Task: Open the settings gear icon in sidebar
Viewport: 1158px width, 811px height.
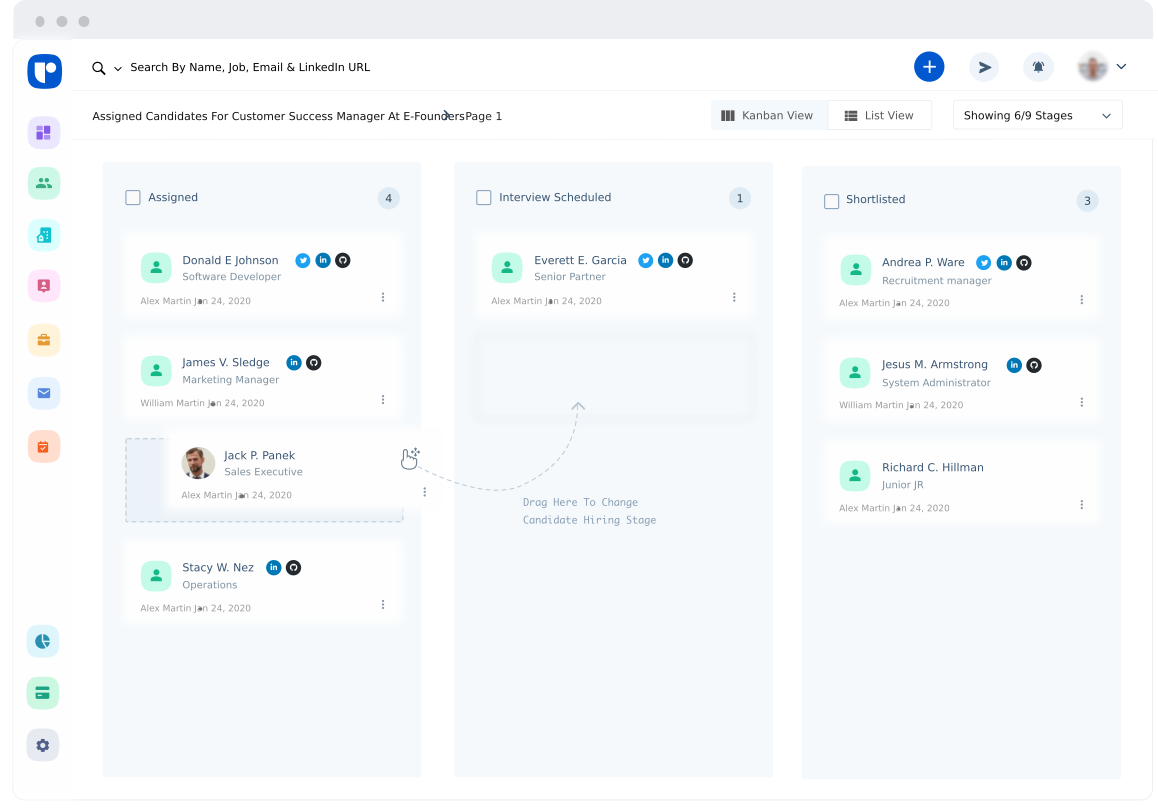Action: (43, 745)
